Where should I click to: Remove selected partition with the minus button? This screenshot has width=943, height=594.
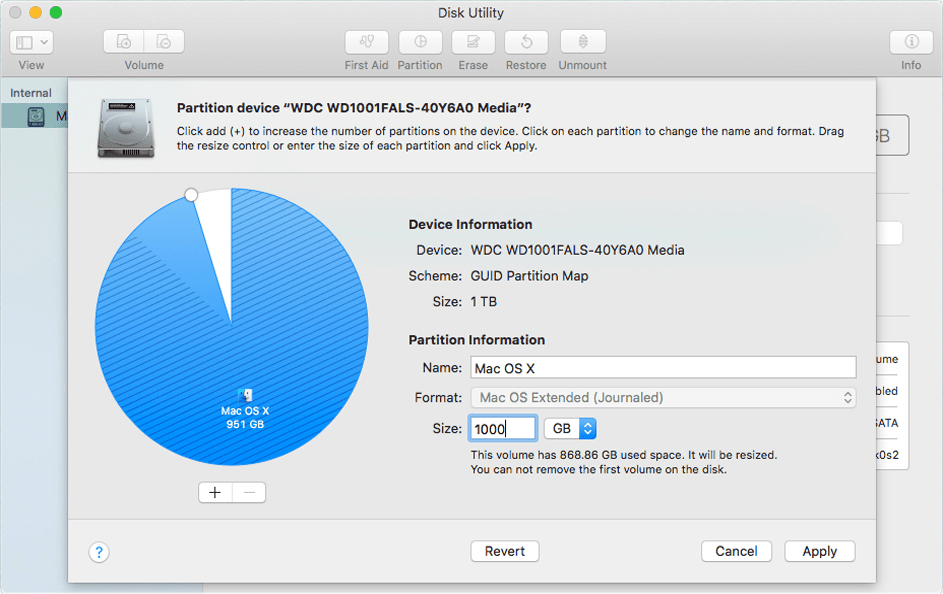click(x=247, y=492)
